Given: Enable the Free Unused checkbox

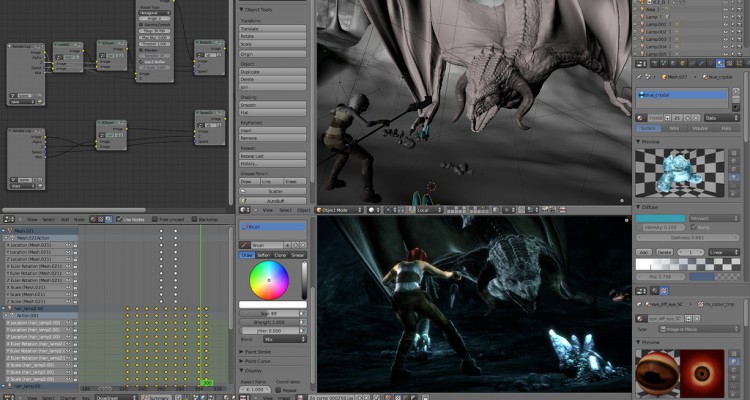Looking at the screenshot, I should (x=155, y=219).
